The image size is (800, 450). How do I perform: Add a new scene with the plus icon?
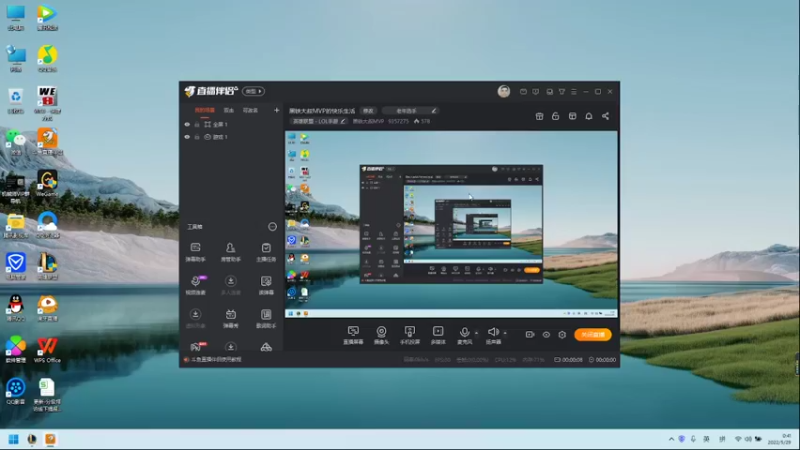(x=277, y=110)
